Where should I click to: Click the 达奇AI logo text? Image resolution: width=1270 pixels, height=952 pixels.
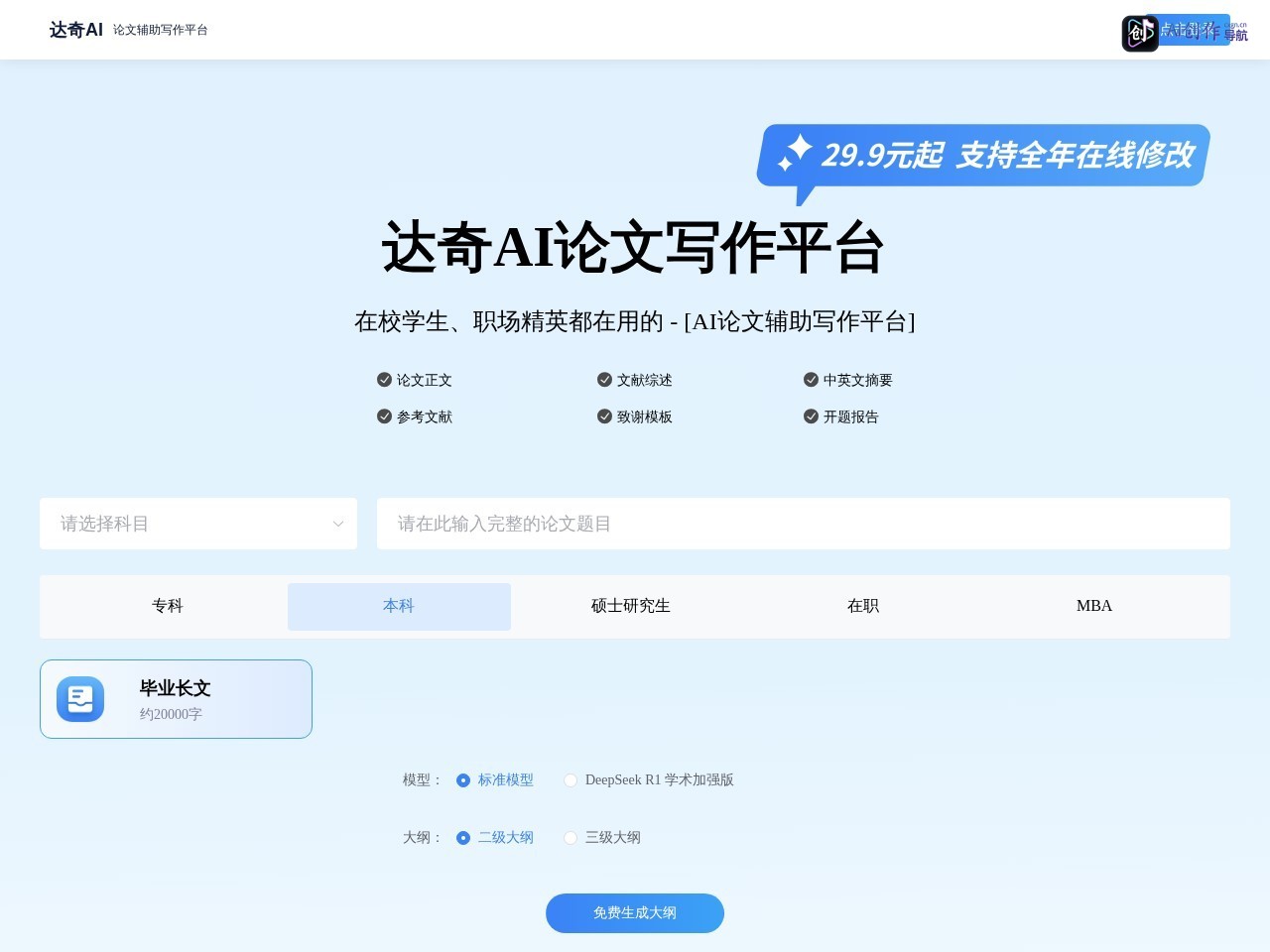tap(76, 30)
